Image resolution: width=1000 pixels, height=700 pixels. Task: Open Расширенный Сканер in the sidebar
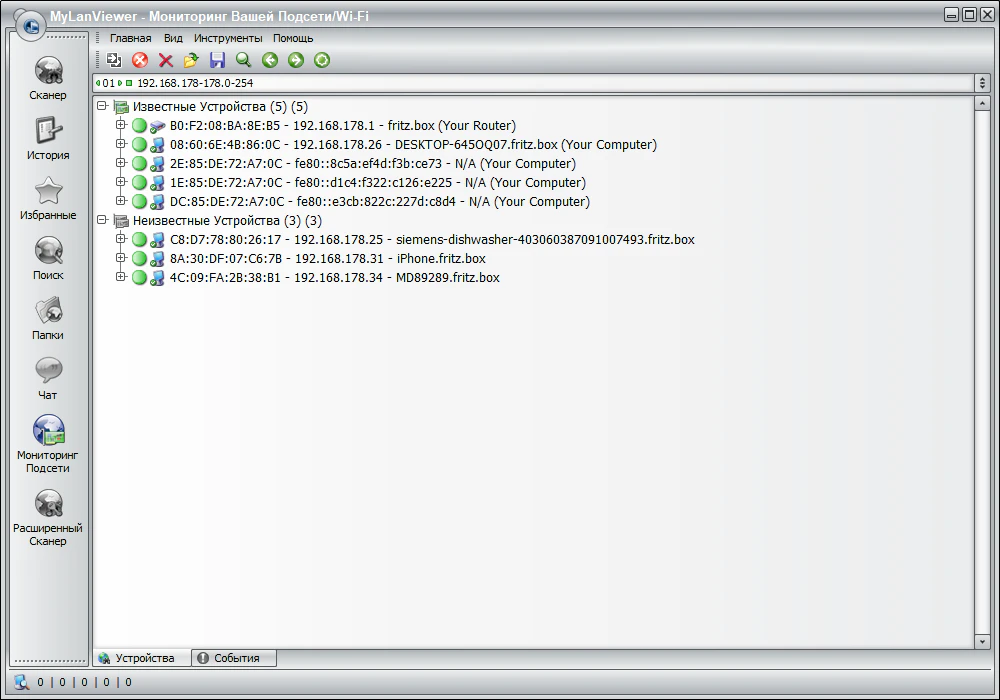[x=48, y=516]
